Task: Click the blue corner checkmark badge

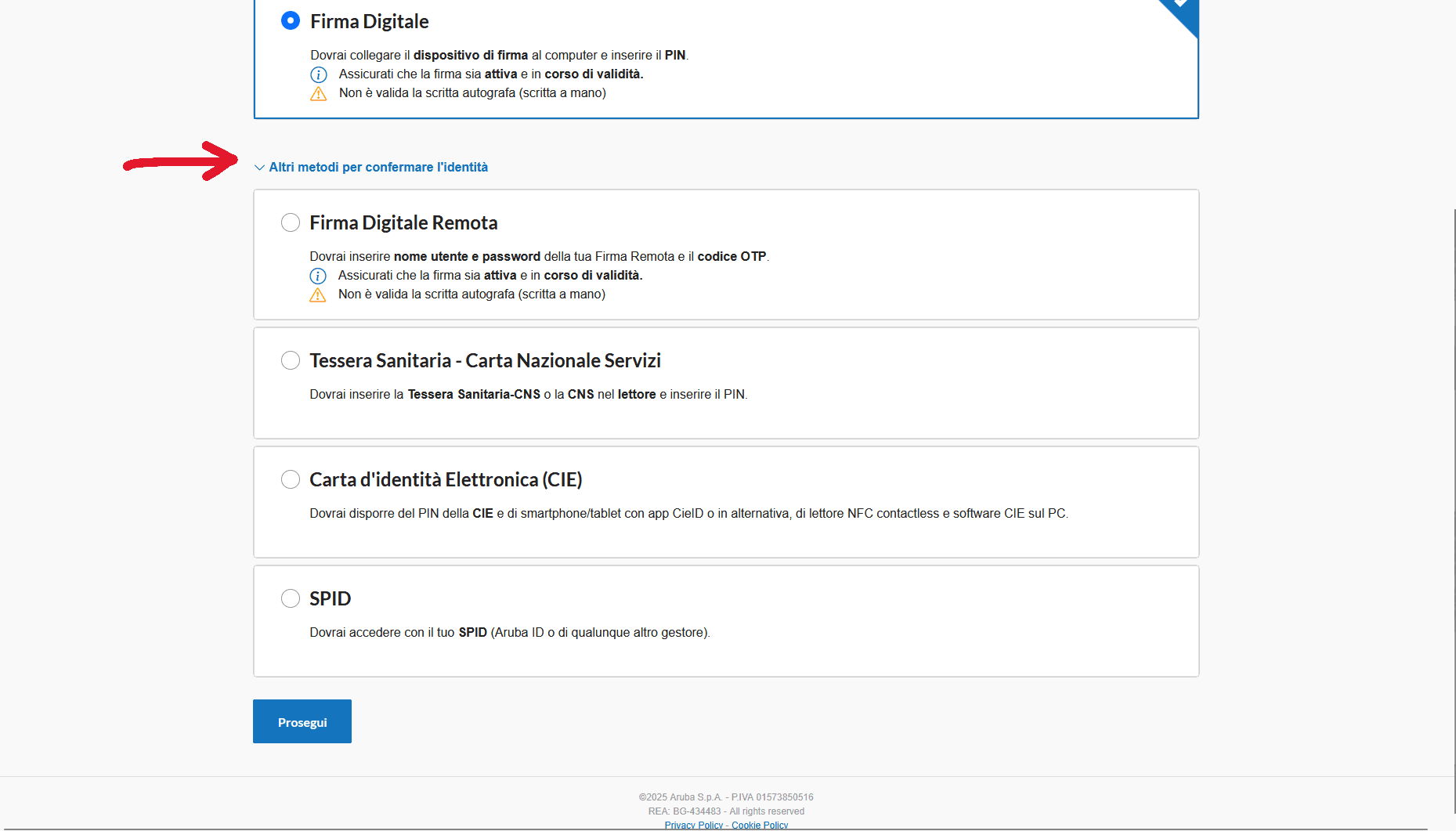Action: pos(1183,11)
